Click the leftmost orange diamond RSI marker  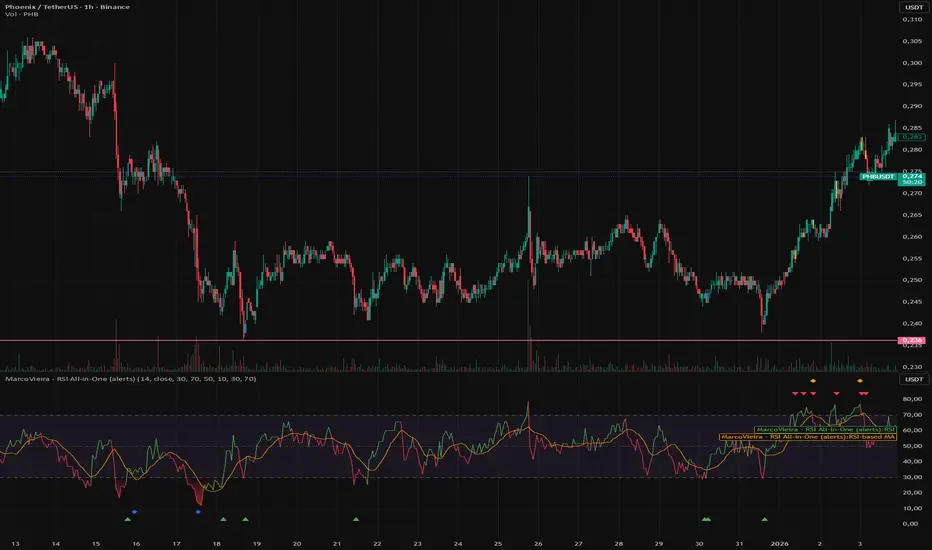813,381
